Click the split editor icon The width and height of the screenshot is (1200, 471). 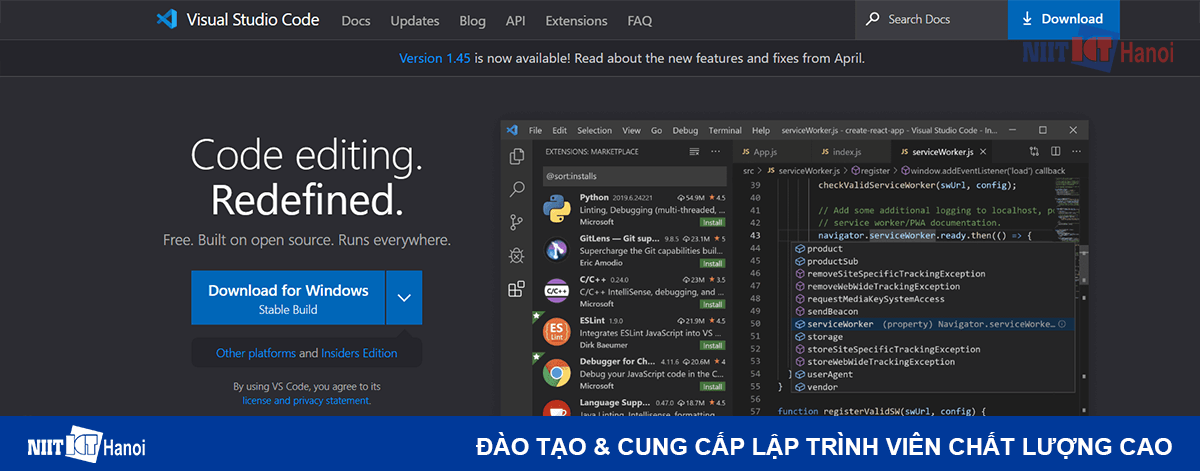(1056, 152)
